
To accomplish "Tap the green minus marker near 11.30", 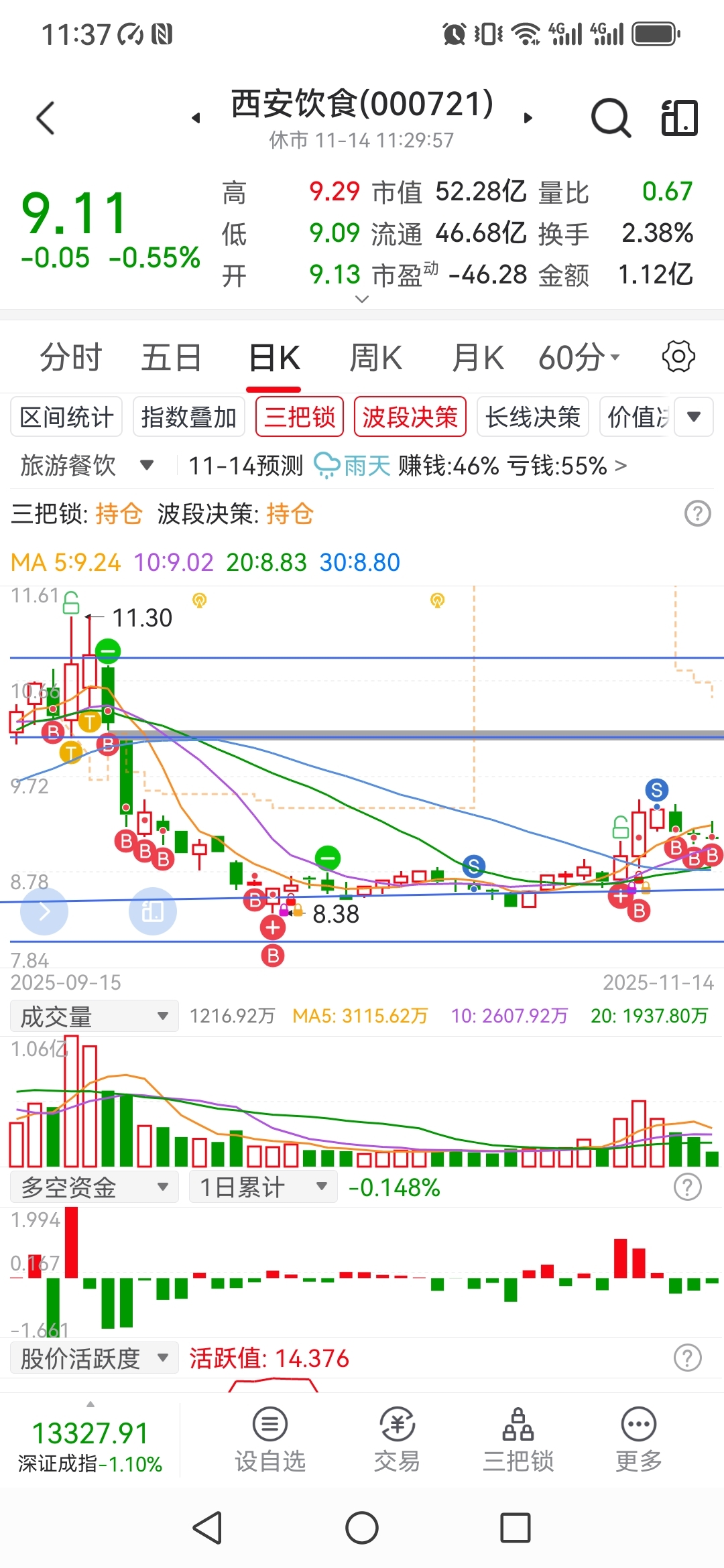I will (x=108, y=651).
